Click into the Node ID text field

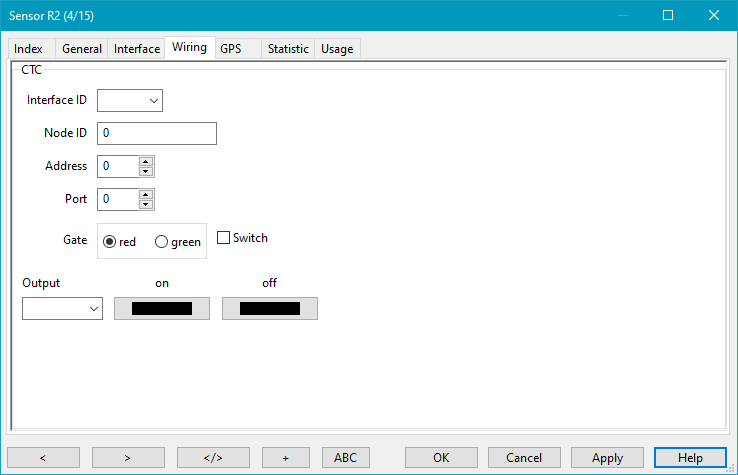tap(157, 133)
